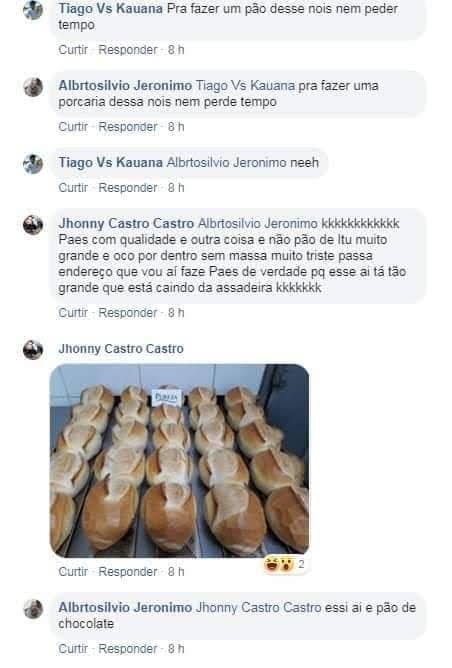The height and width of the screenshot is (668, 452).
Task: Open Albrtosilvio Jeronimo profile name on 'porcaria' comment
Action: [125, 86]
